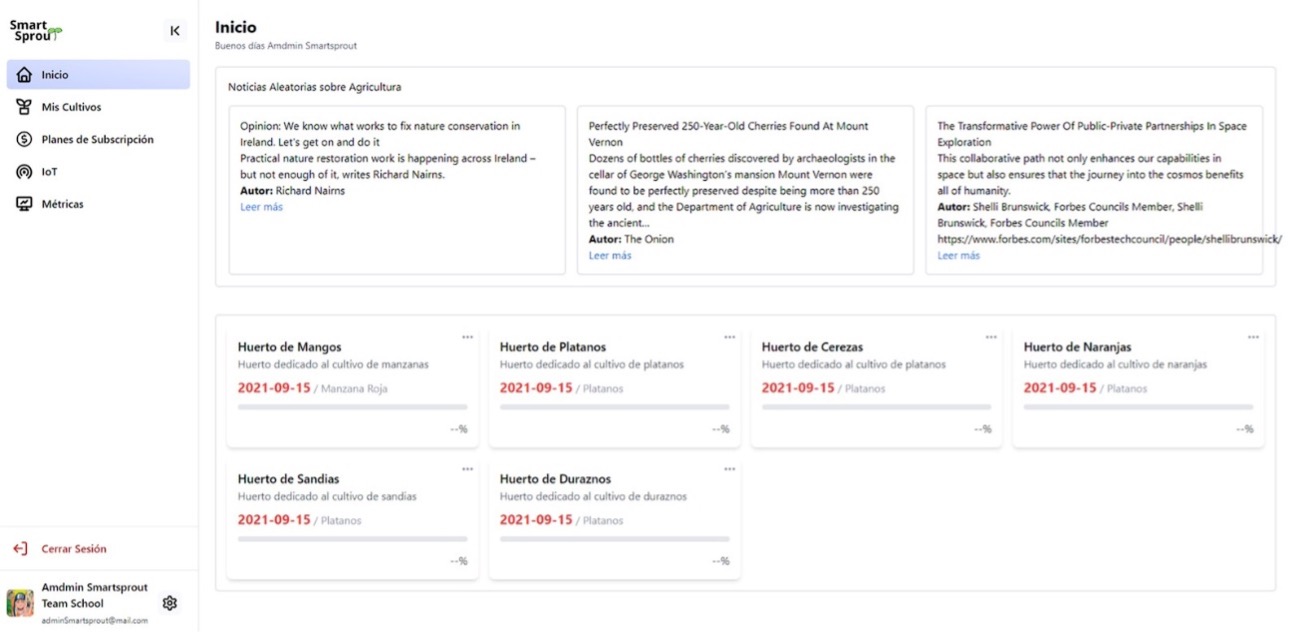Go to Mis Cultivos menu item
1295x635 pixels.
coord(71,107)
